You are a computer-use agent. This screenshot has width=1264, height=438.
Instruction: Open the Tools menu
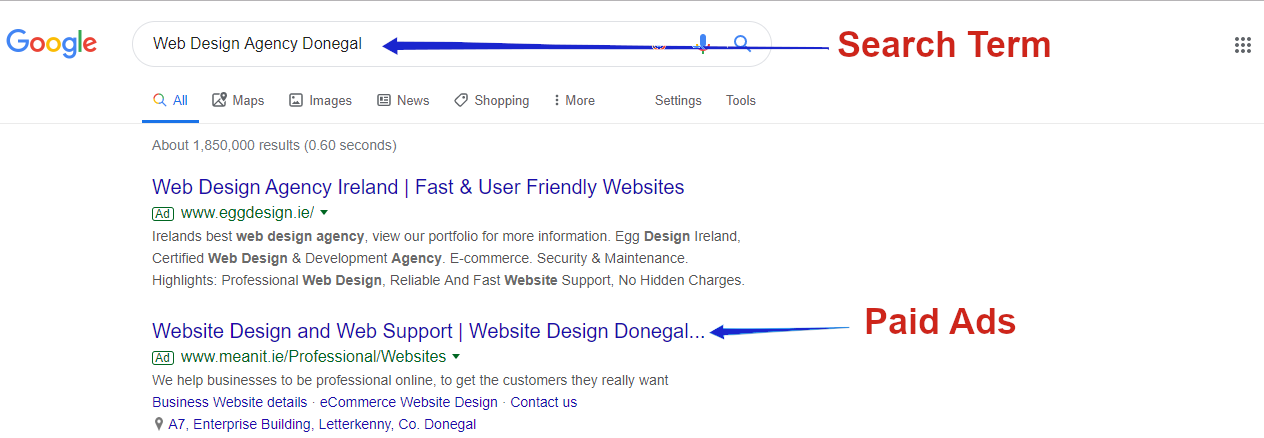[x=741, y=100]
